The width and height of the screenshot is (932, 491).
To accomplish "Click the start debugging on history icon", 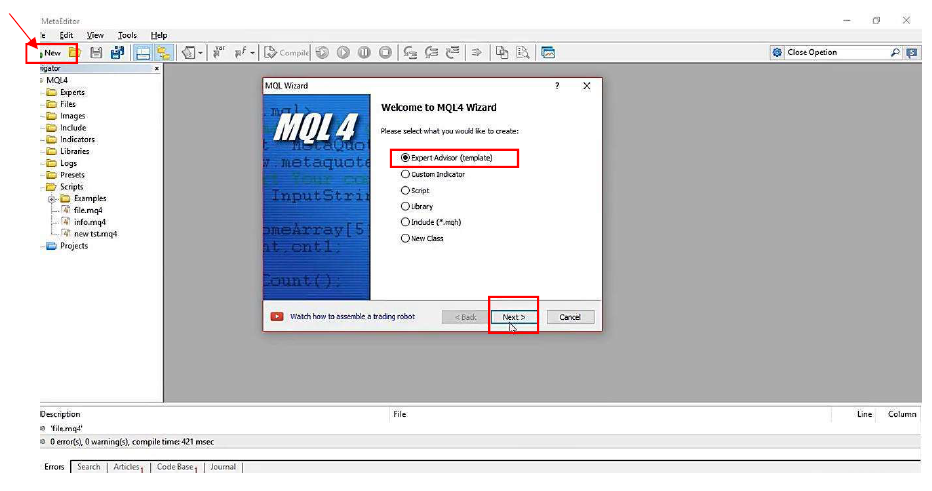I will tap(322, 53).
